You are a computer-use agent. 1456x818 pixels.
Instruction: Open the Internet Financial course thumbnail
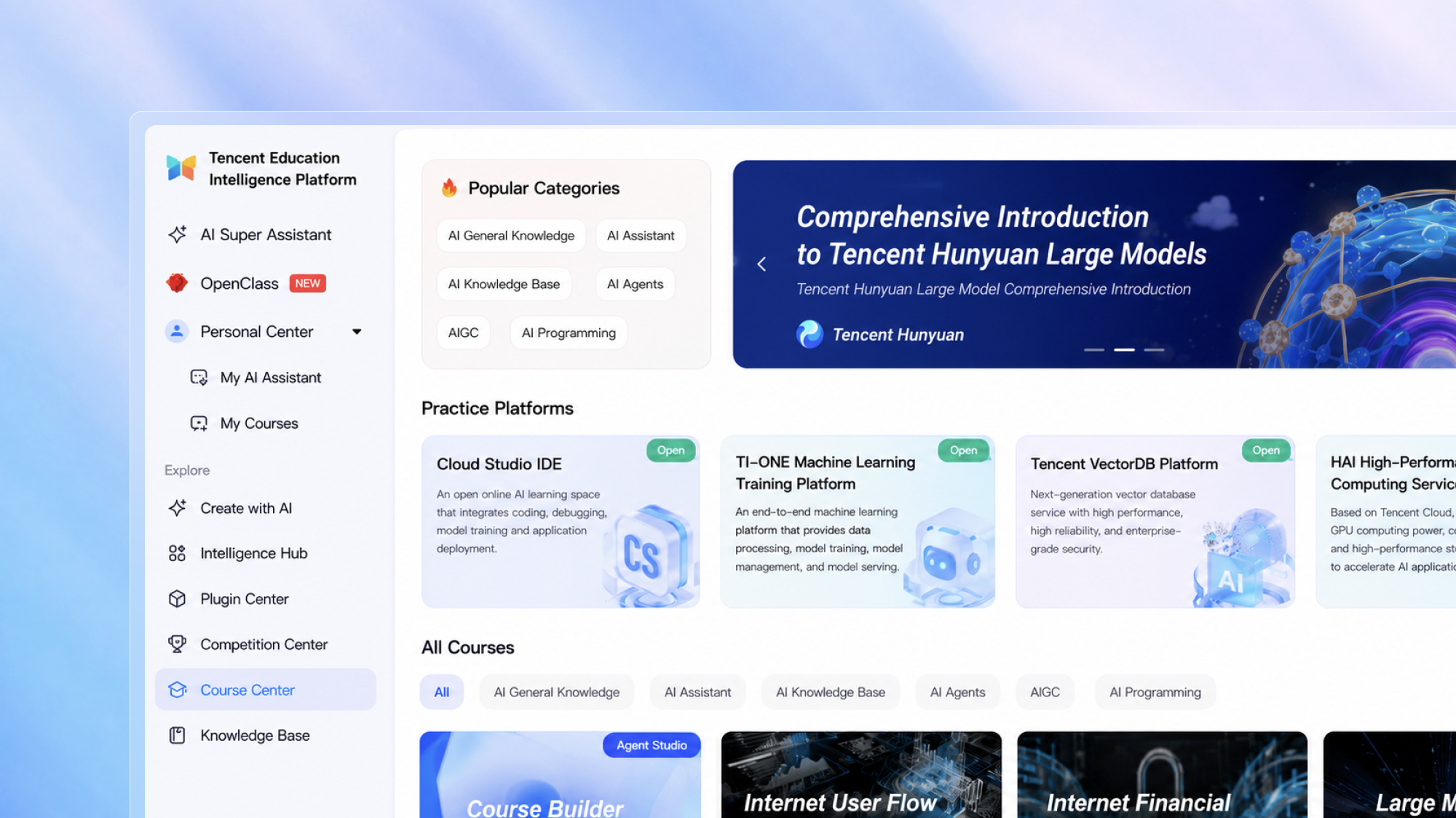(x=1162, y=775)
